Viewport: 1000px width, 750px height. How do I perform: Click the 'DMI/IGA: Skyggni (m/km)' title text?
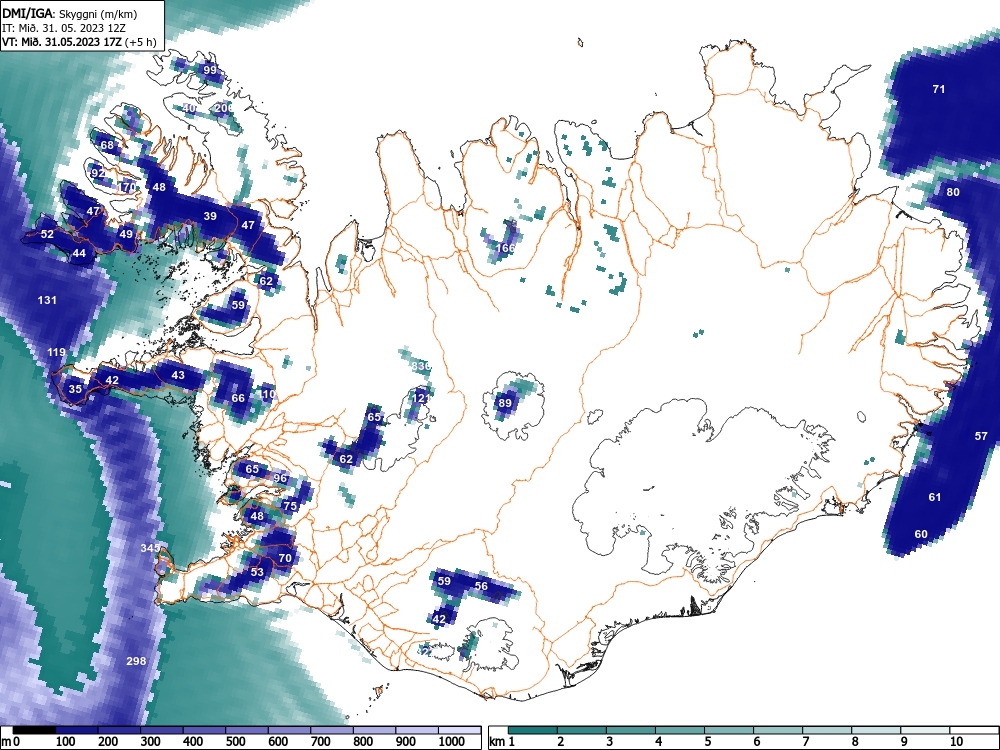(x=70, y=13)
